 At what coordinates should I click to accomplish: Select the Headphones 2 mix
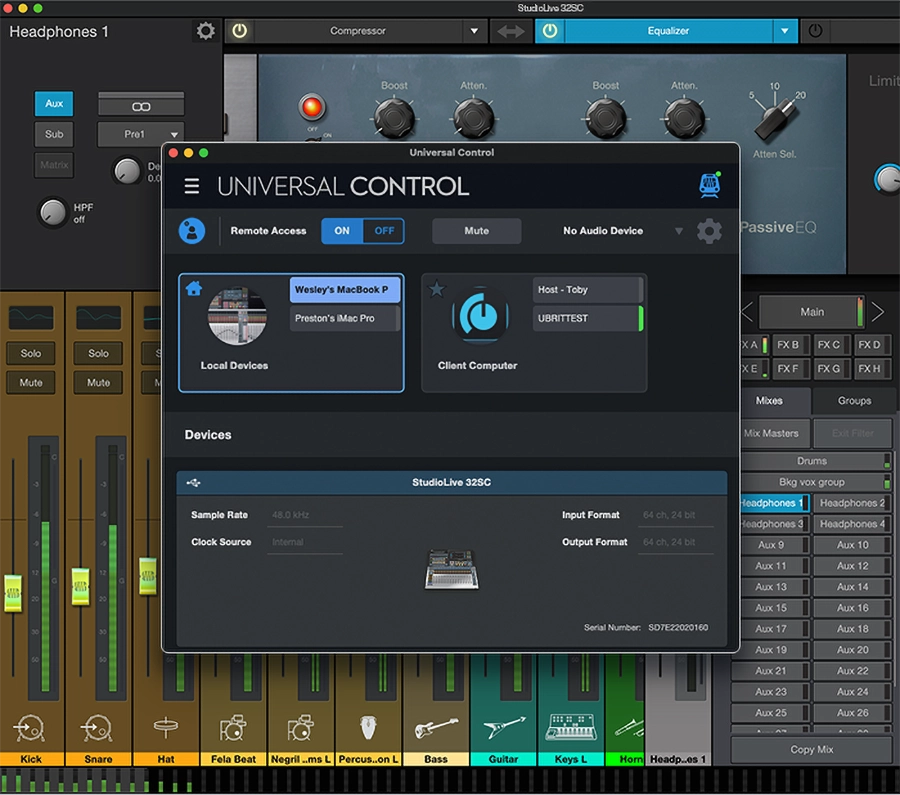tap(852, 503)
